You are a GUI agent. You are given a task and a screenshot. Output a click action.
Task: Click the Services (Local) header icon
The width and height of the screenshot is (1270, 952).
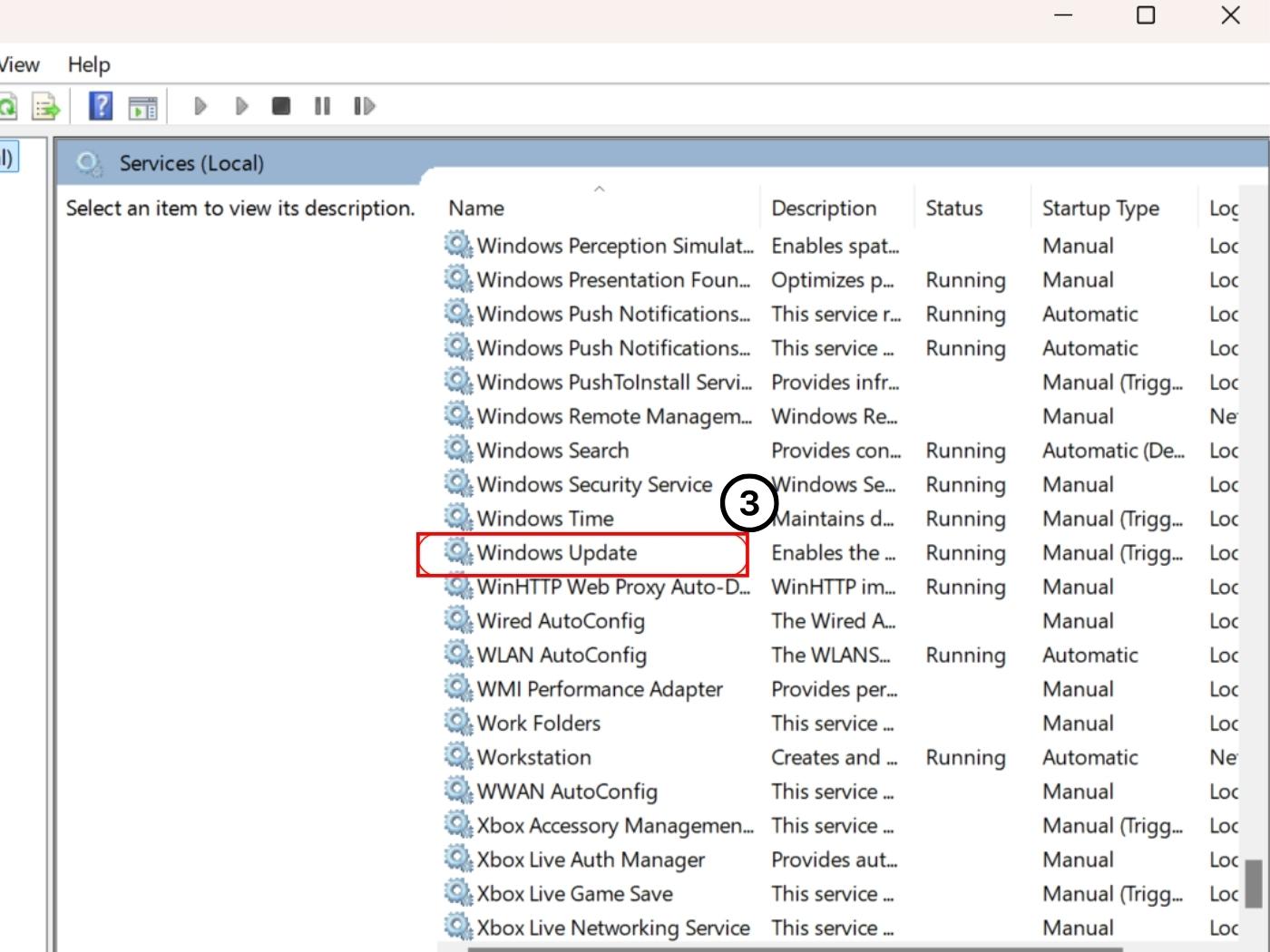[89, 163]
